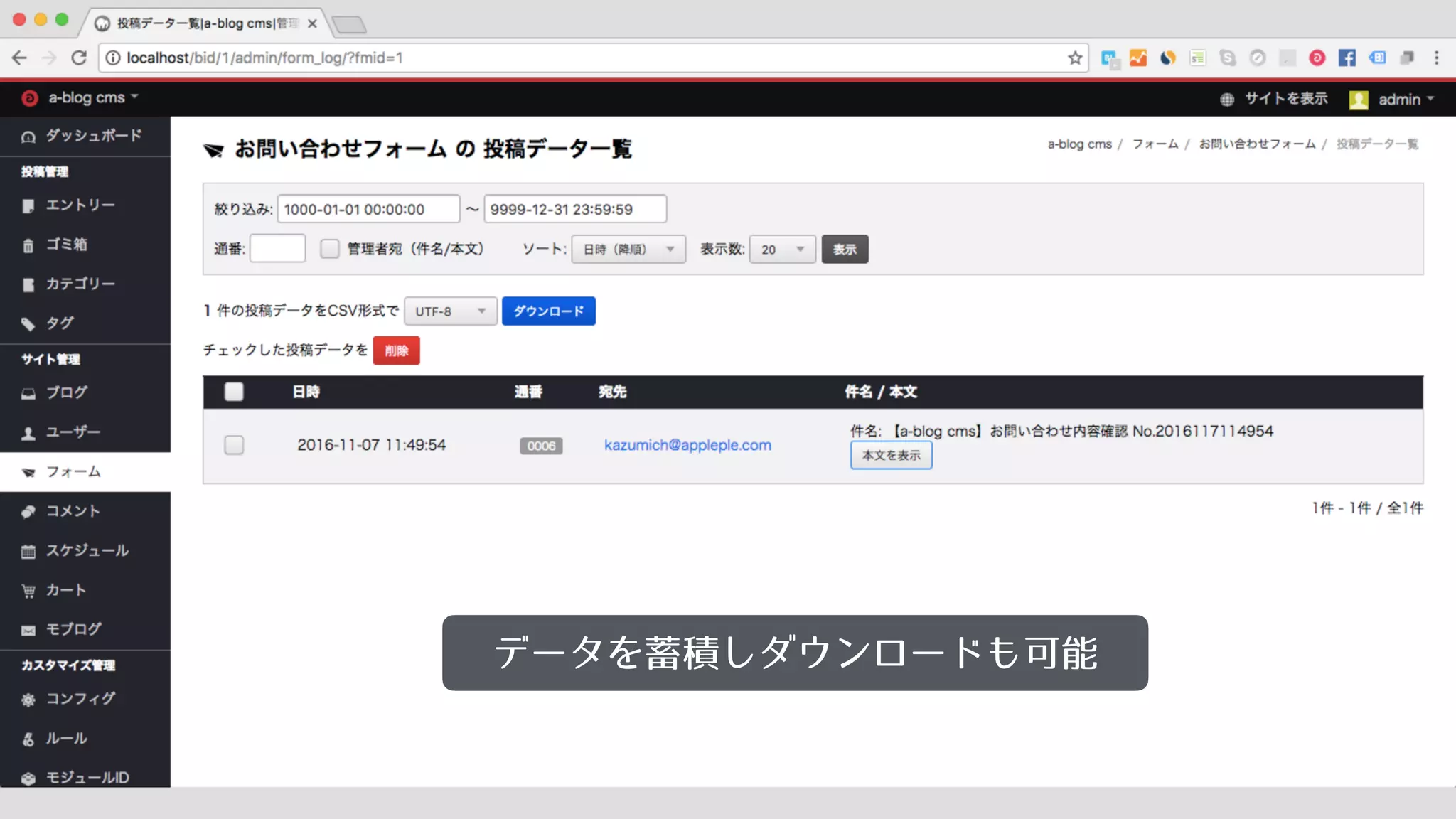Select the 投稿データ一覧 browser tab
1456x819 pixels.
(206, 23)
